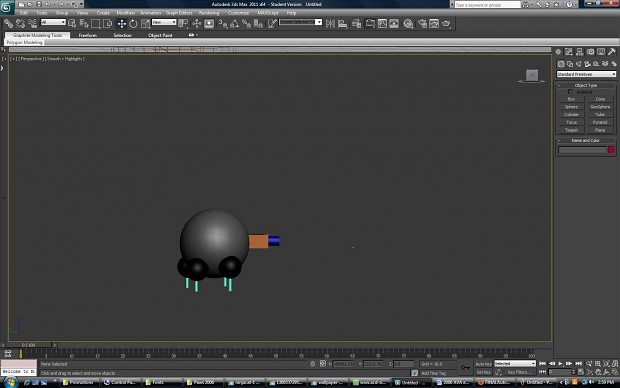
Task: Click the Bind to Space Warp tool
Action: 32,24
